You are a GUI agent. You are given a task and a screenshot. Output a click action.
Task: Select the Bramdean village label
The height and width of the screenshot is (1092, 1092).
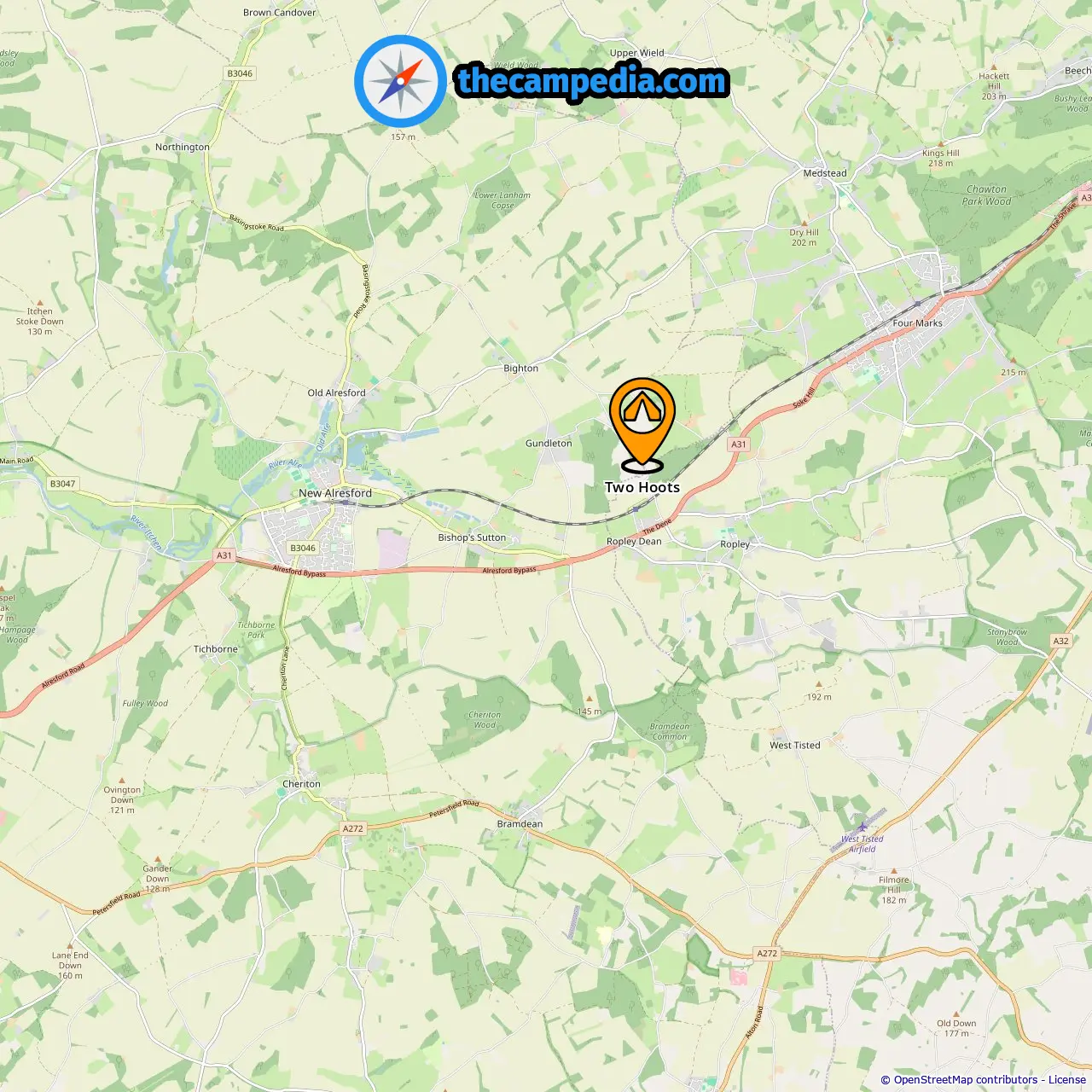point(520,824)
